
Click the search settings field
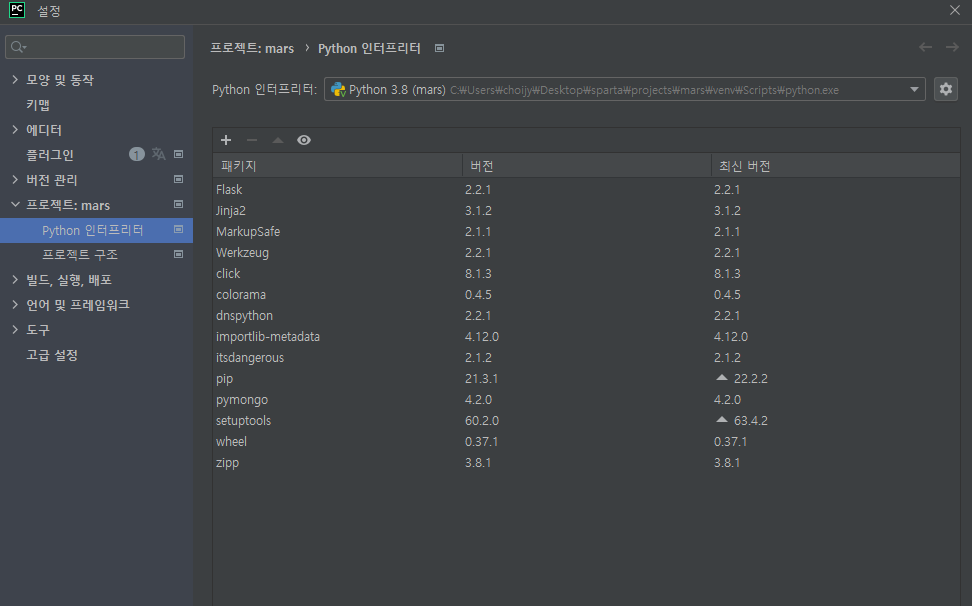(x=95, y=47)
